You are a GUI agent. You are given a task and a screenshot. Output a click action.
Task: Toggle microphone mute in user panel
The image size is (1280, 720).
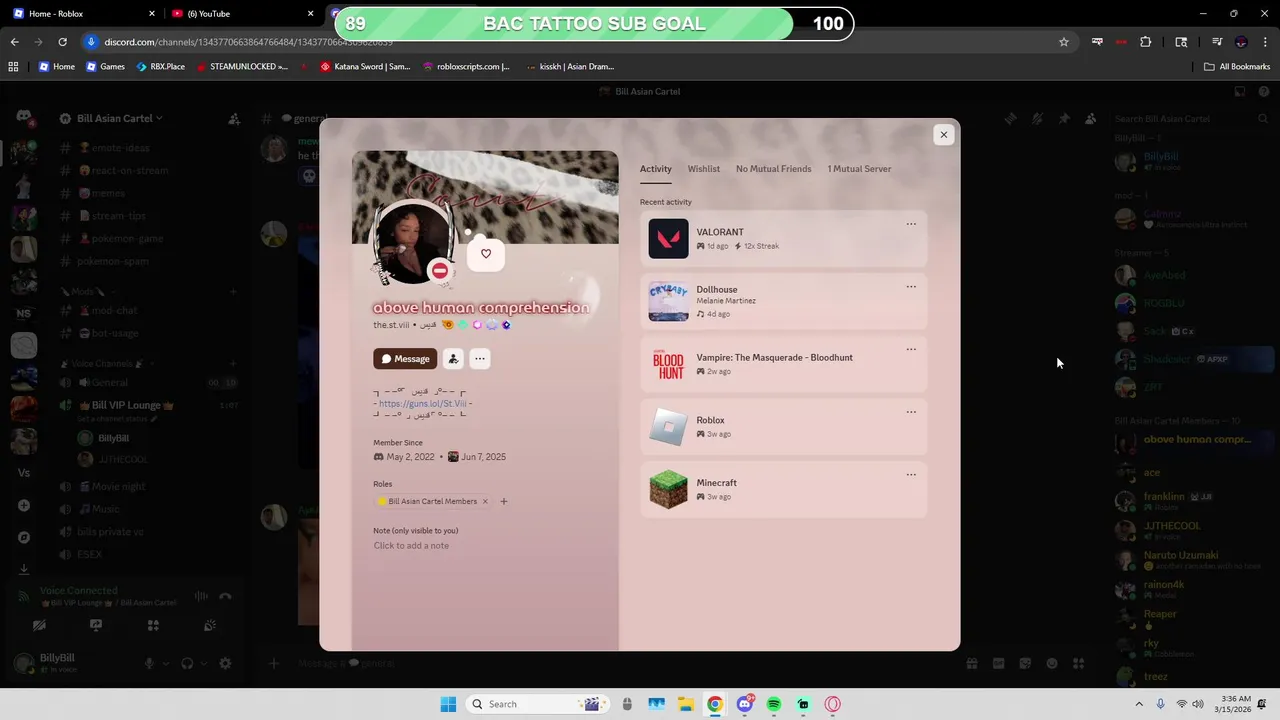149,663
